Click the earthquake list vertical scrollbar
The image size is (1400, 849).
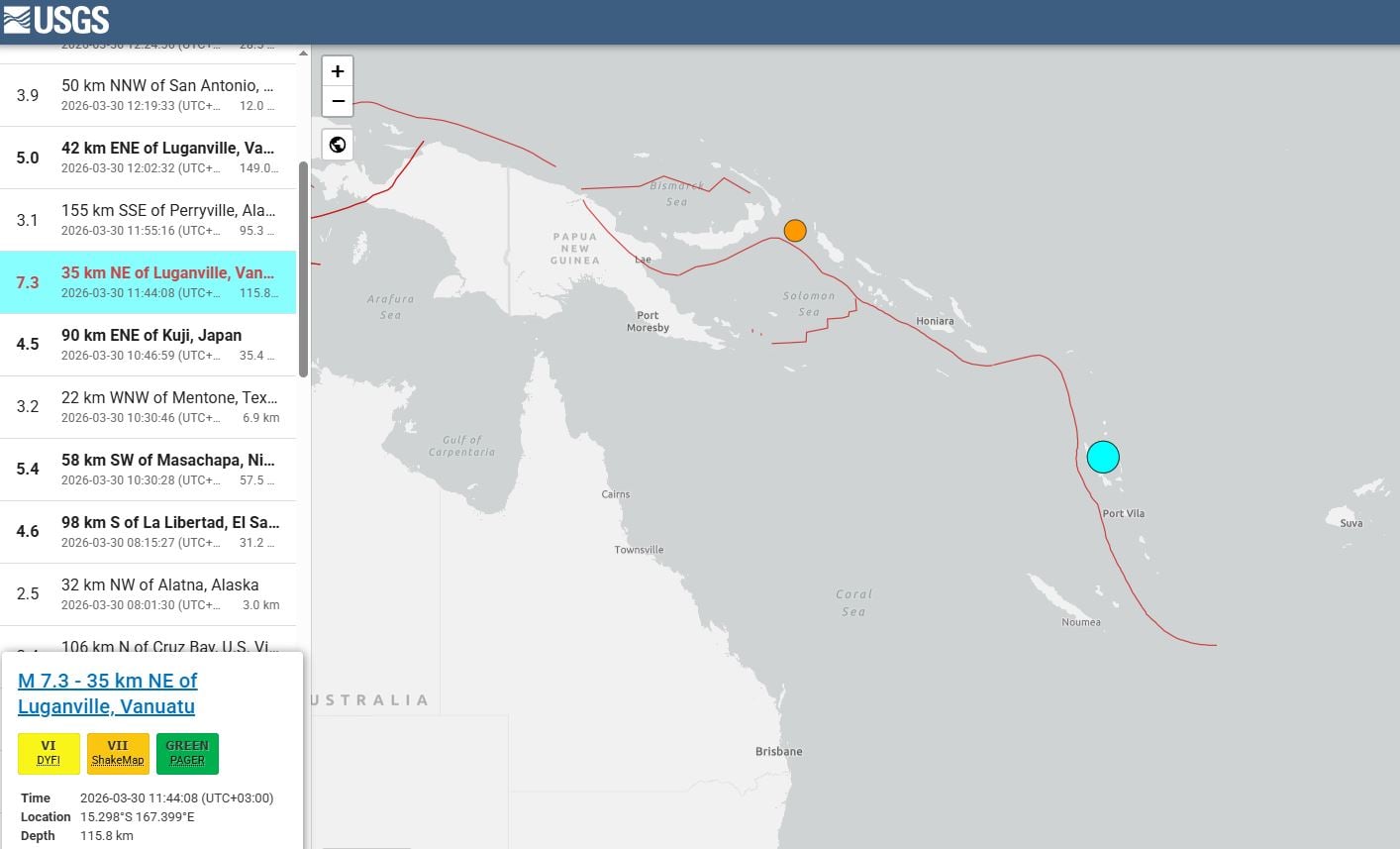coord(303,267)
